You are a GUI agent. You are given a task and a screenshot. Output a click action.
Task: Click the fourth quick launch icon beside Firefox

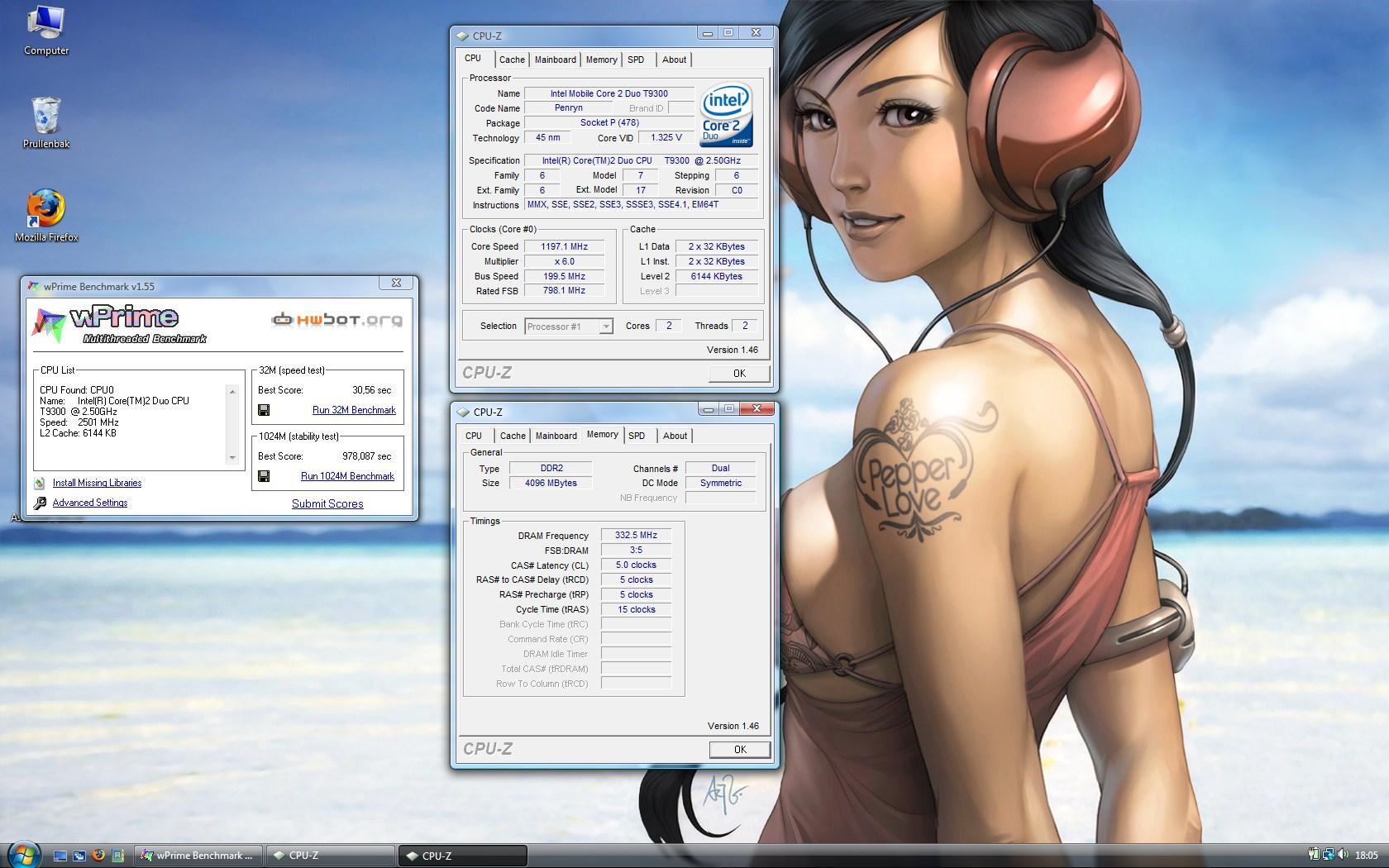pos(117,856)
